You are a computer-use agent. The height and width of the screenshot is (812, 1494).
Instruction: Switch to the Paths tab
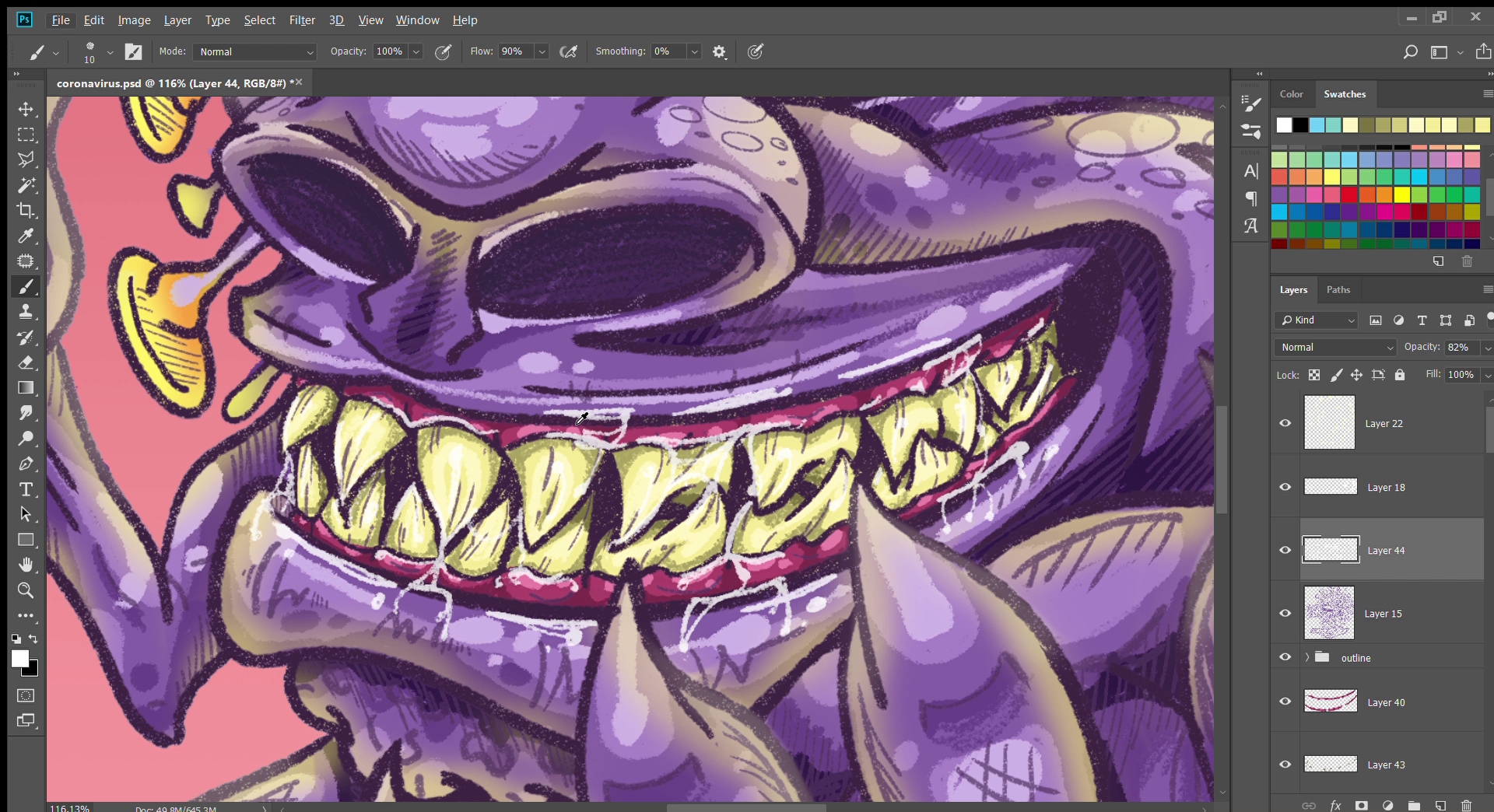coord(1338,289)
